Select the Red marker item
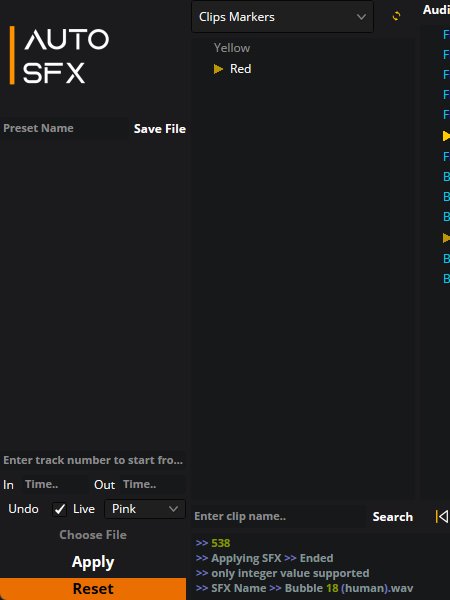The height and width of the screenshot is (600, 450). (240, 69)
